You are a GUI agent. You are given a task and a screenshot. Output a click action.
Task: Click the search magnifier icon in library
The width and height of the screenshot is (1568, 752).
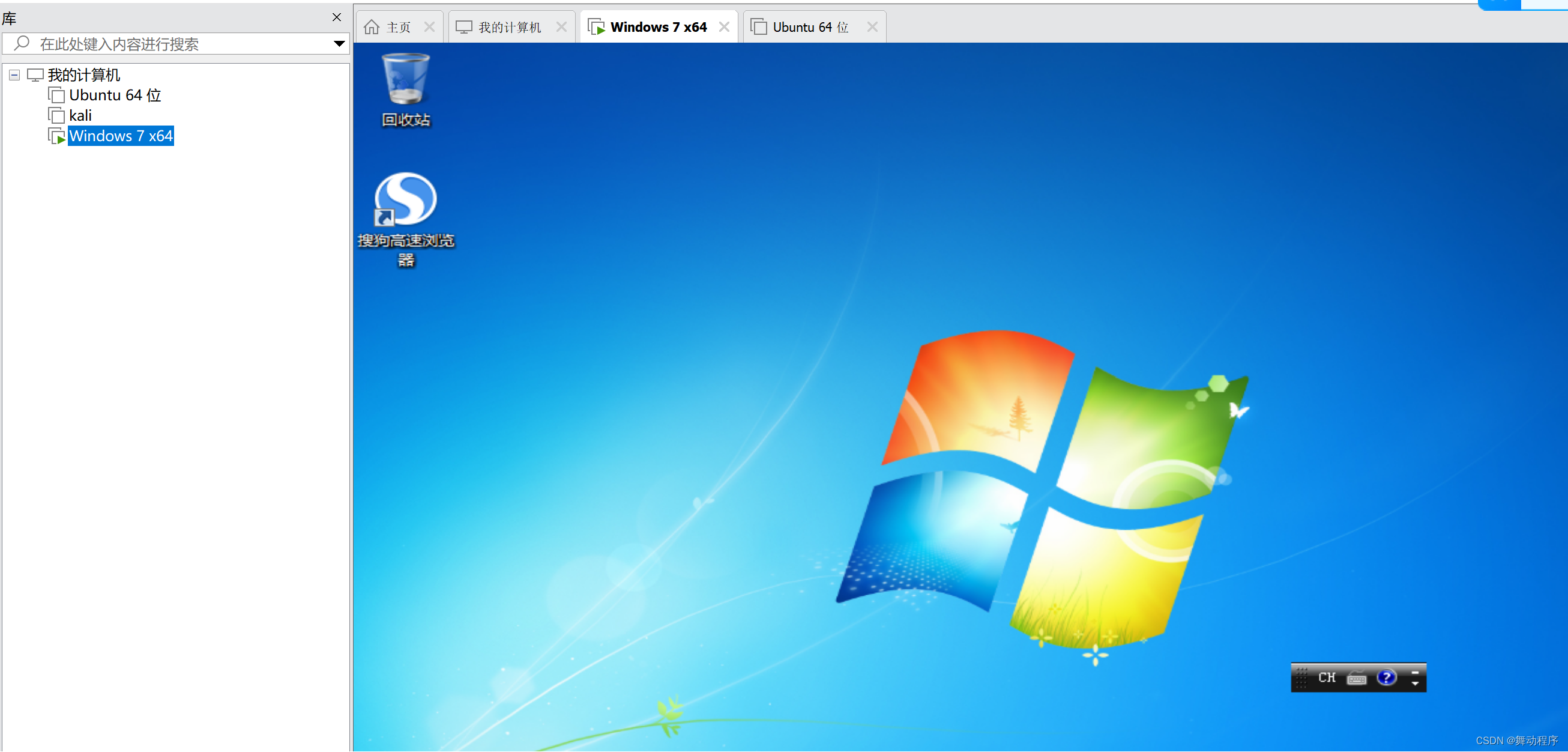click(22, 43)
